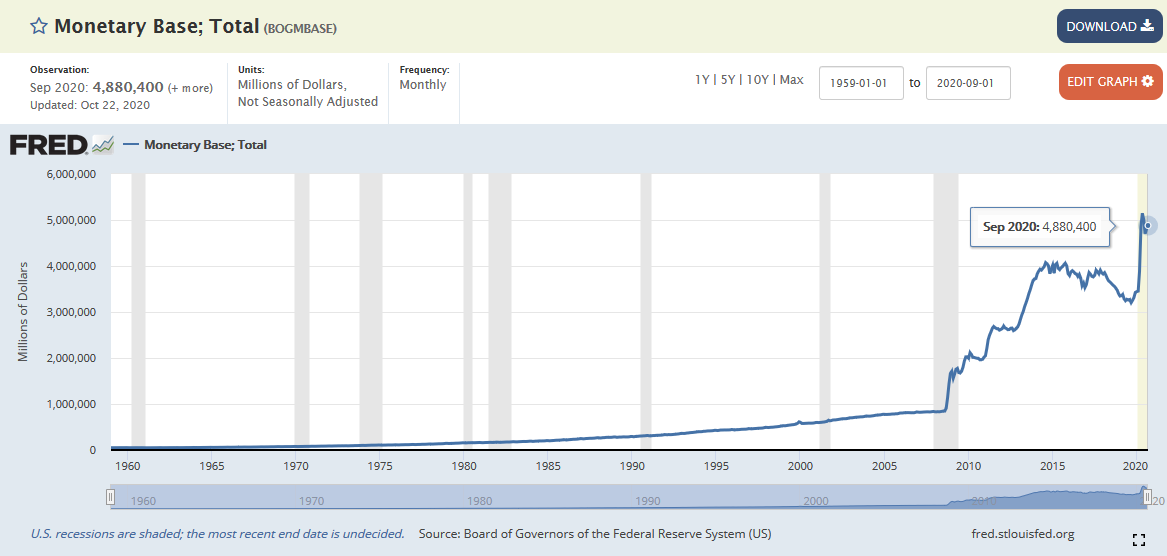Image resolution: width=1167 pixels, height=556 pixels.
Task: Click the Millions of Dollars axis title
Action: click(x=22, y=312)
